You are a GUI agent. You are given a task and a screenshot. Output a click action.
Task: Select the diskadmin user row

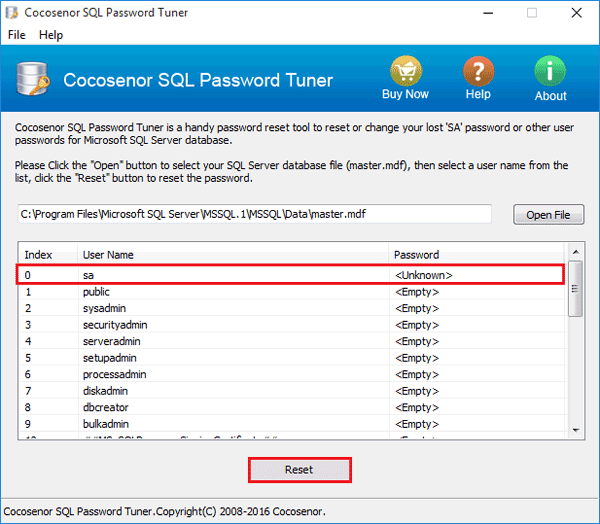[x=291, y=391]
